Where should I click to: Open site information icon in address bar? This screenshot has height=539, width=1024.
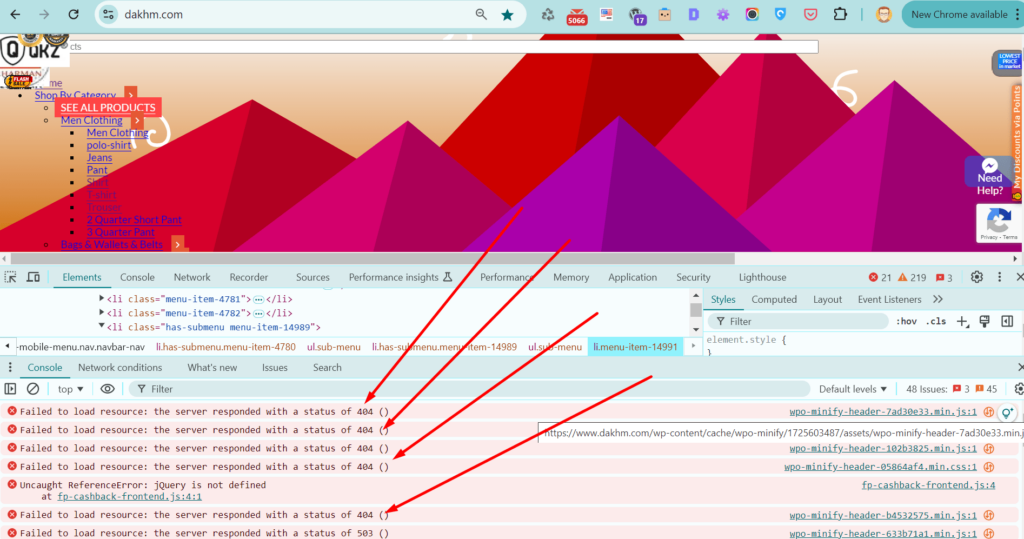point(108,14)
